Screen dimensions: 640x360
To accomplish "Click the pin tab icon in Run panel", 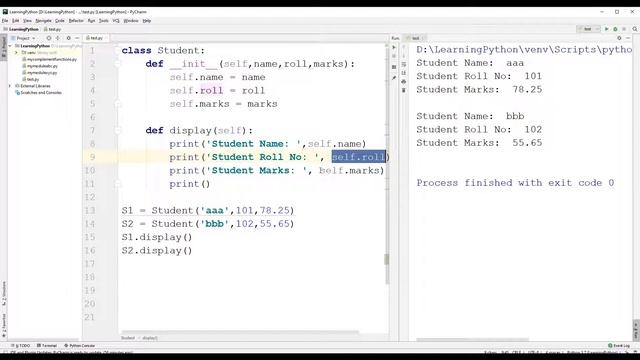I will tap(394, 78).
